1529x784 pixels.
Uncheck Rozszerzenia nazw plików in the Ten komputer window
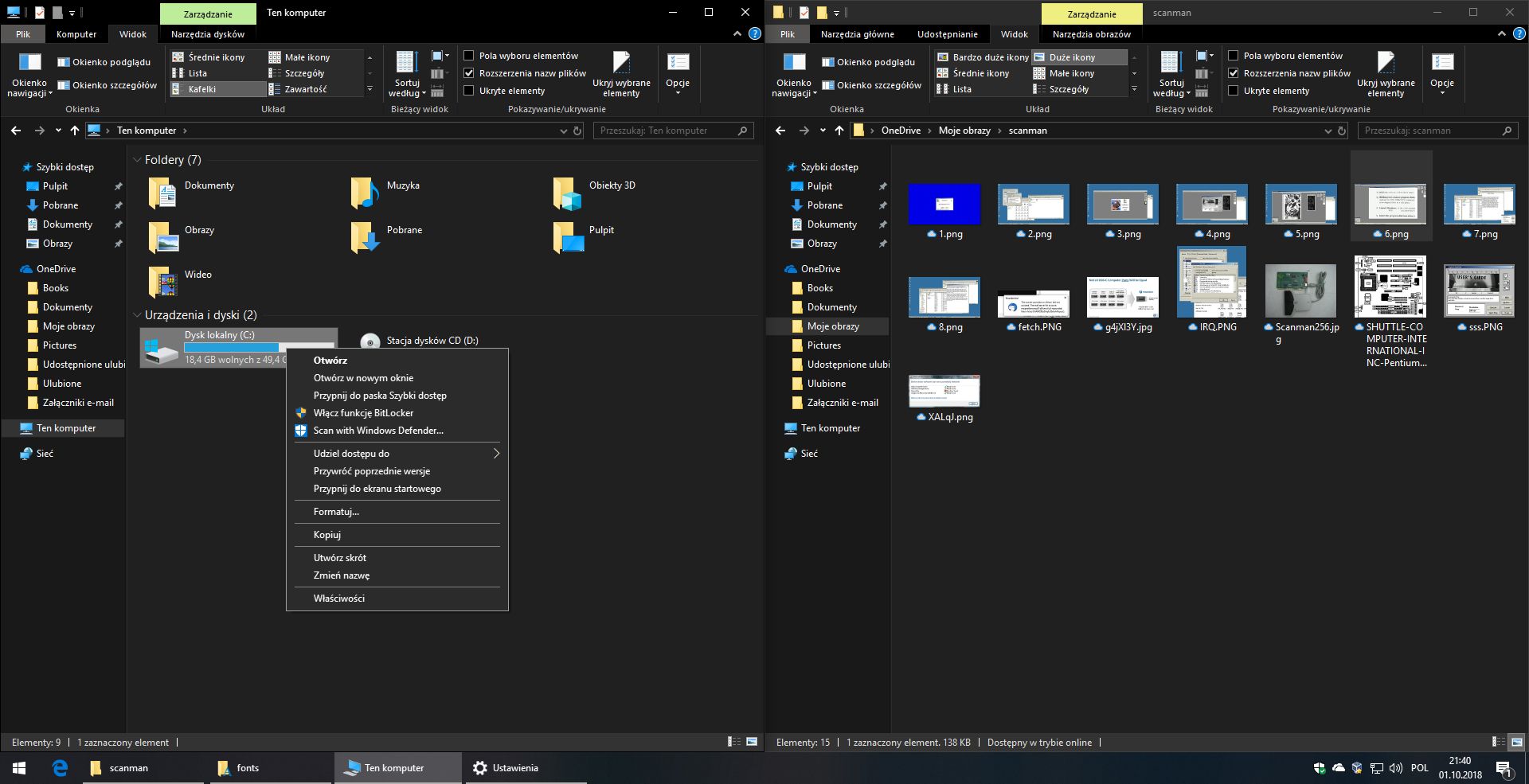469,73
